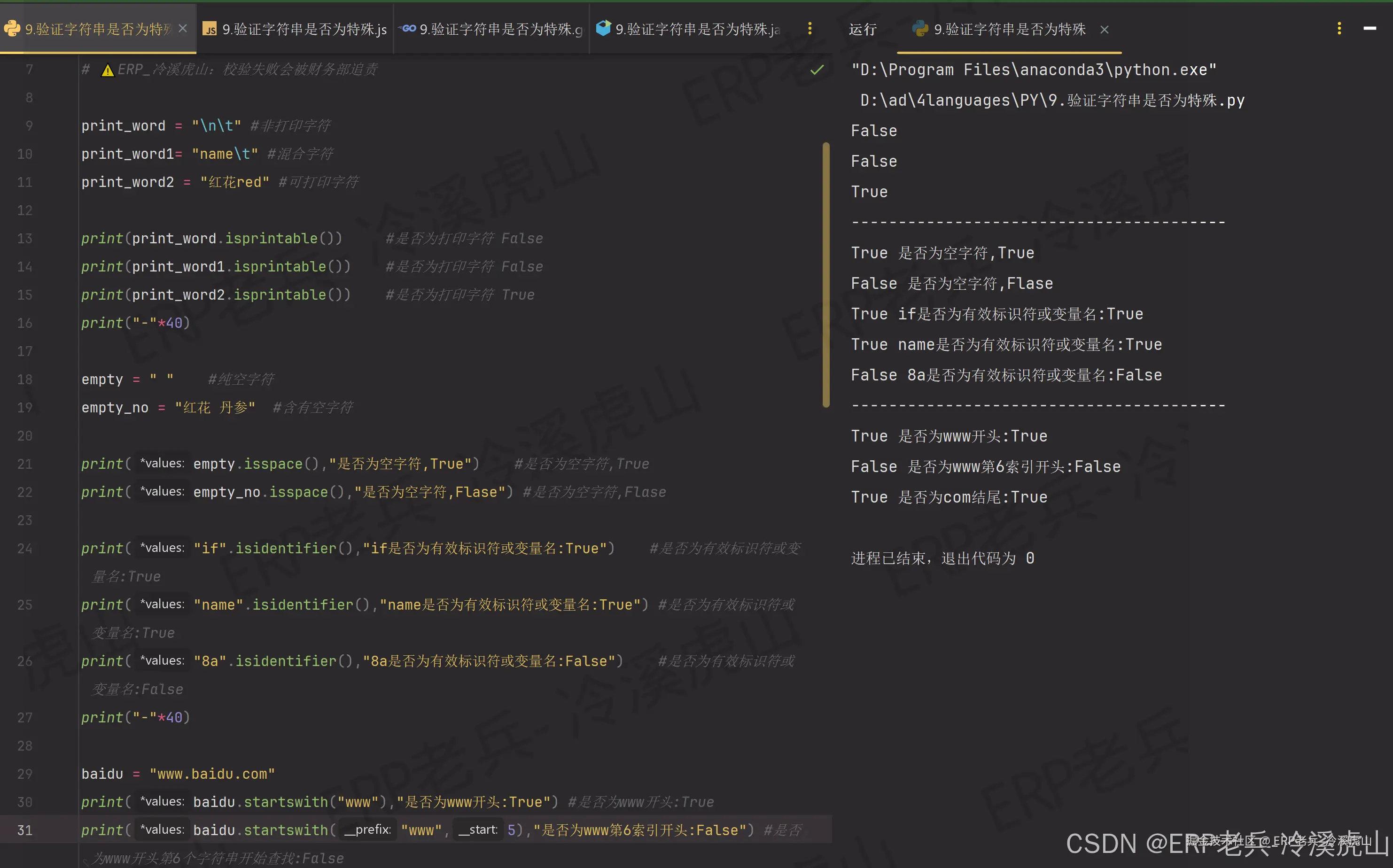
Task: Click the warning triangle icon in comment
Action: click(108, 70)
